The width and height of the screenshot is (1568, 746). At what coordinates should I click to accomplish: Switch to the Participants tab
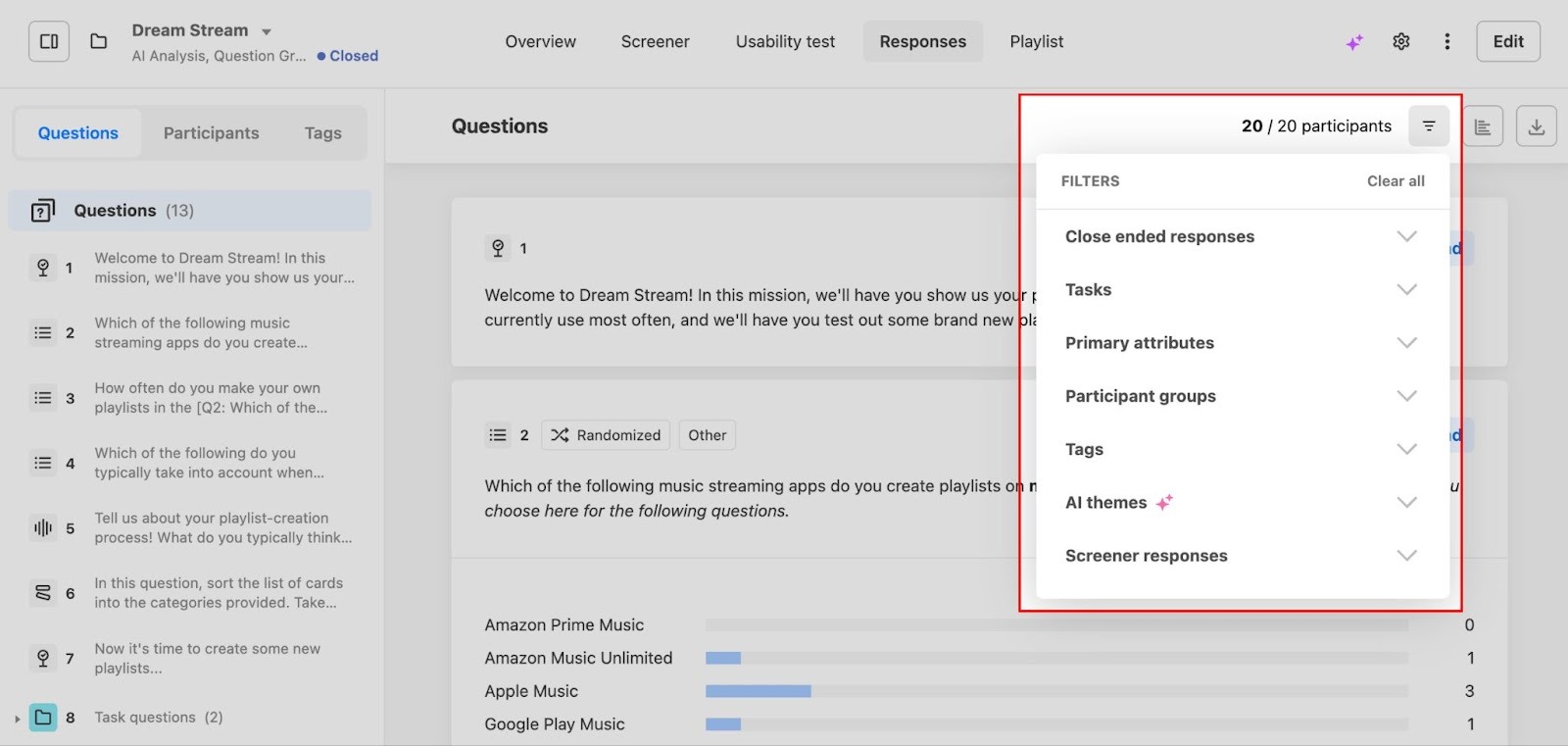point(211,133)
